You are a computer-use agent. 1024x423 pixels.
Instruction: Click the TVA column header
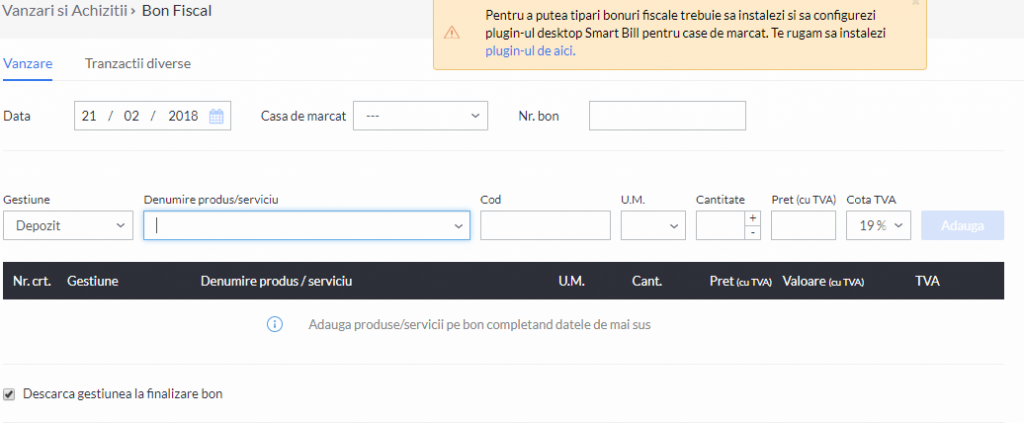(x=927, y=281)
